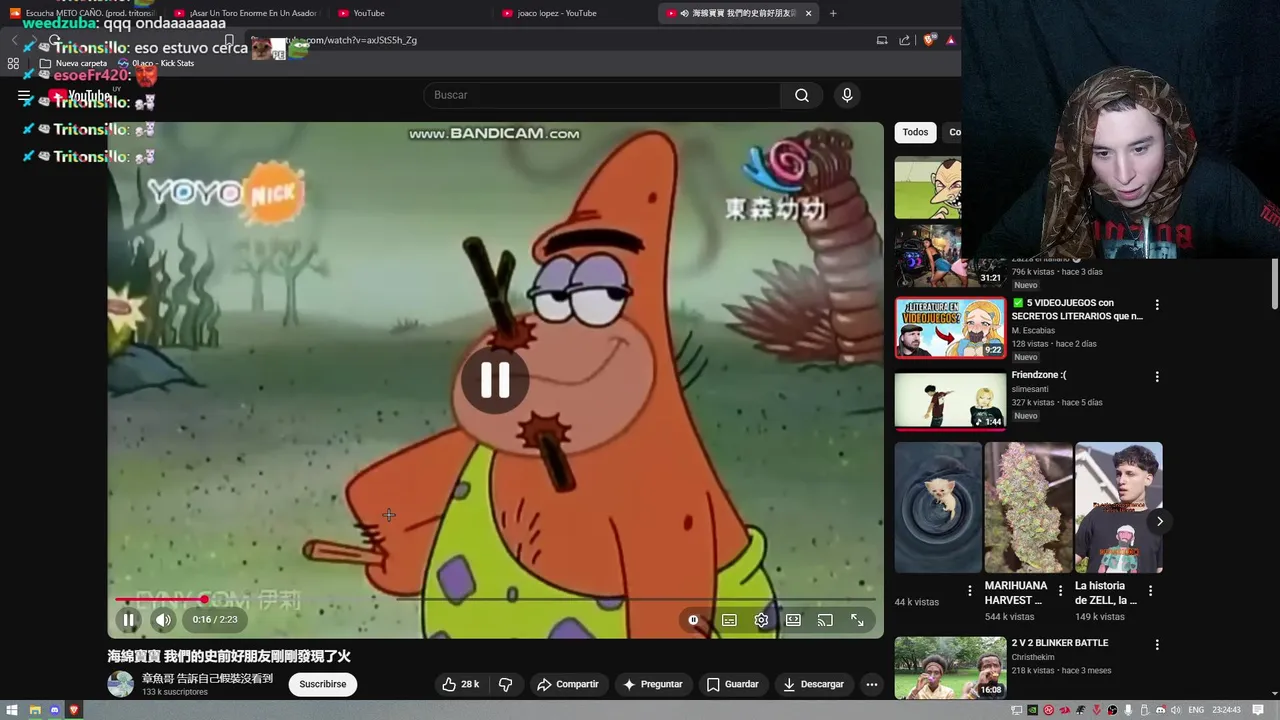Mute the video volume icon
The width and height of the screenshot is (1280, 720).
click(x=163, y=620)
